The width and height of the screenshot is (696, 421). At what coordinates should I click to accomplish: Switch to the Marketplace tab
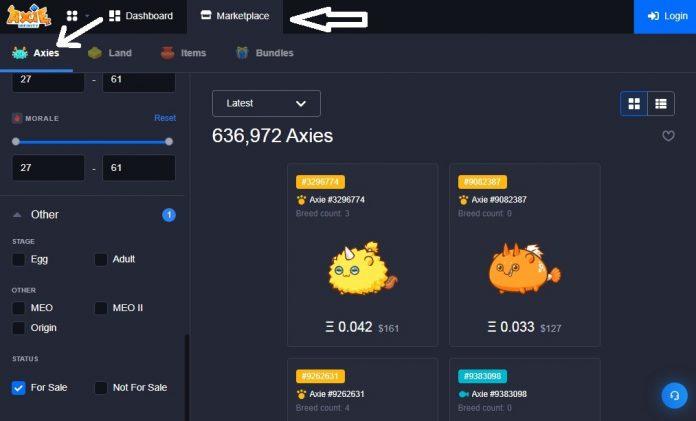click(235, 16)
